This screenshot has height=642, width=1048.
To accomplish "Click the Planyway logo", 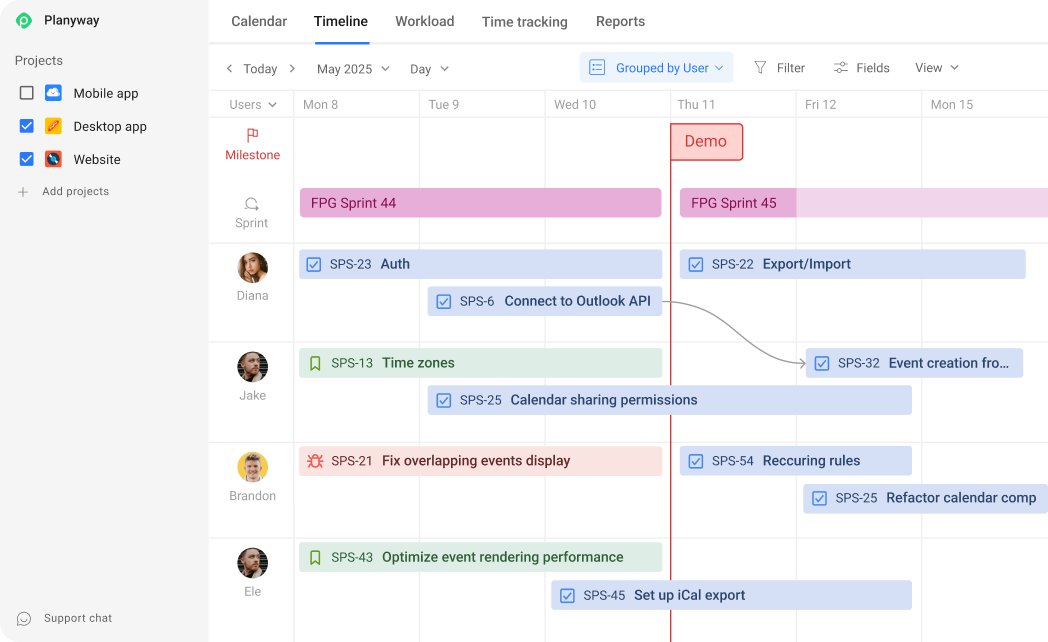I will pos(22,20).
